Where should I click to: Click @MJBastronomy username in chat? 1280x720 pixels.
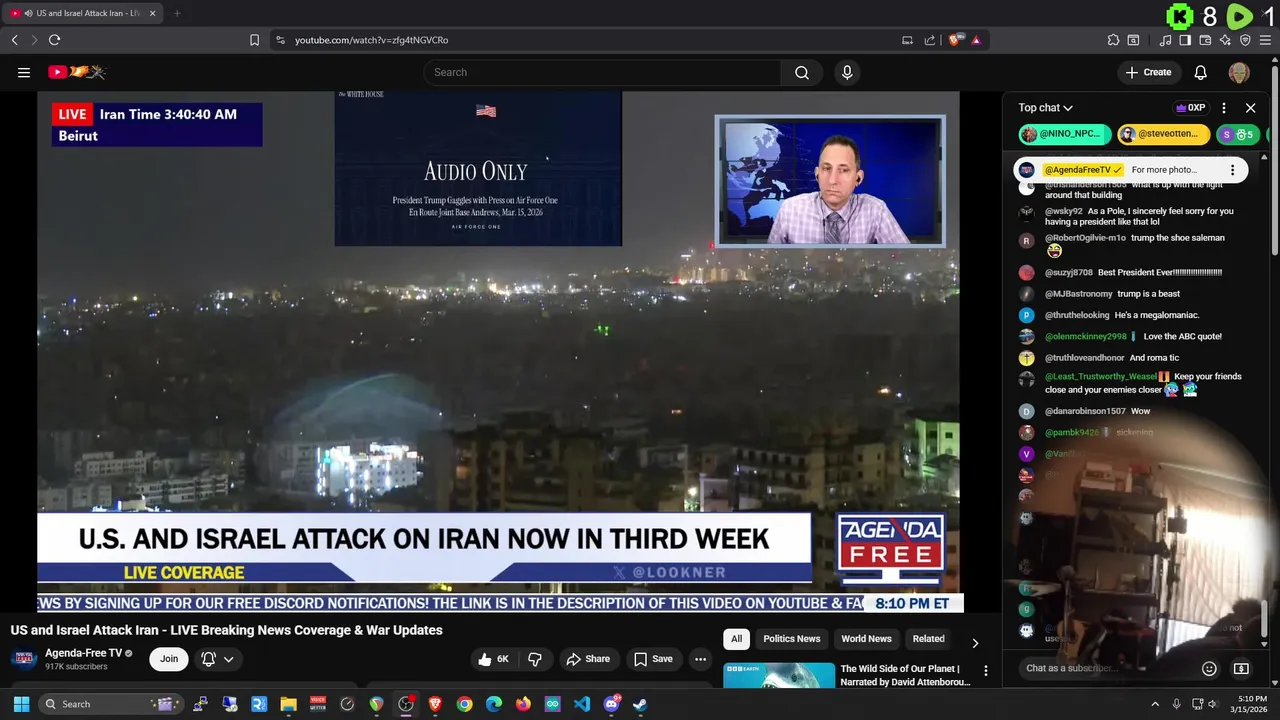coord(1079,294)
